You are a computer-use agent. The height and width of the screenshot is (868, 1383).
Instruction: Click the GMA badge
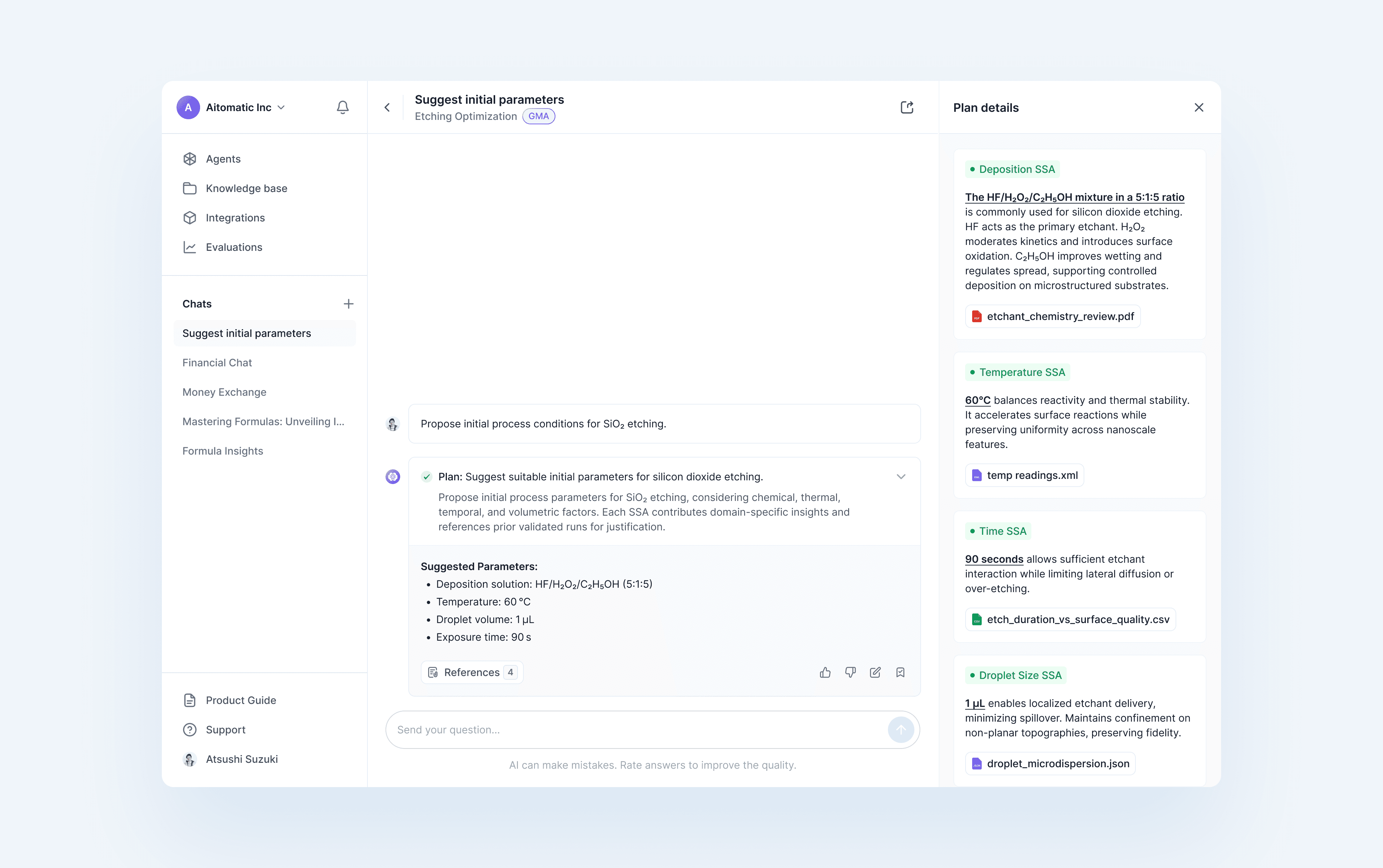538,117
